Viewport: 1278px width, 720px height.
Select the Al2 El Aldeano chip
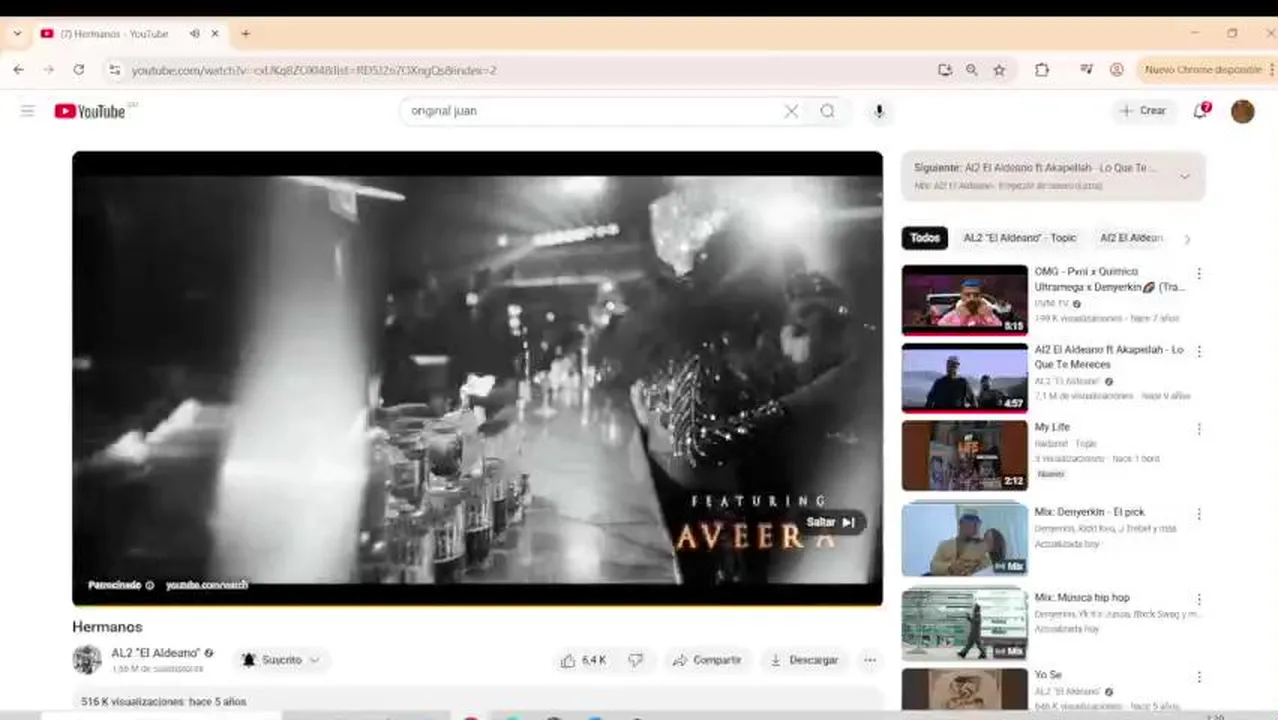point(1131,238)
